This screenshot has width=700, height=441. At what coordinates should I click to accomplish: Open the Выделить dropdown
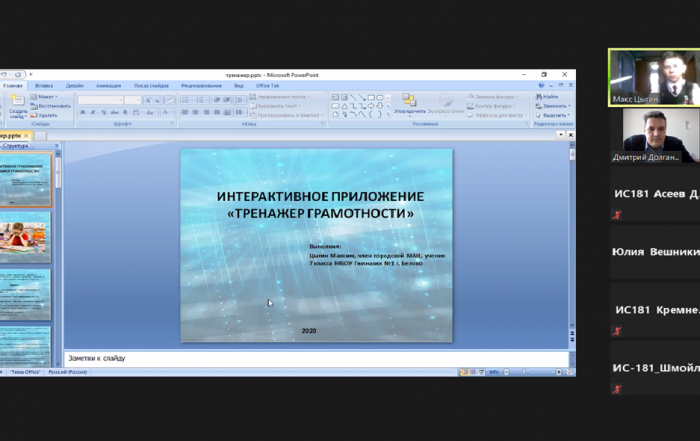pos(553,115)
